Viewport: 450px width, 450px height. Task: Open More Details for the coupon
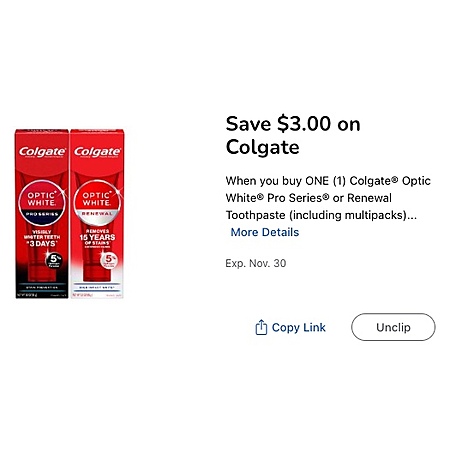(265, 232)
